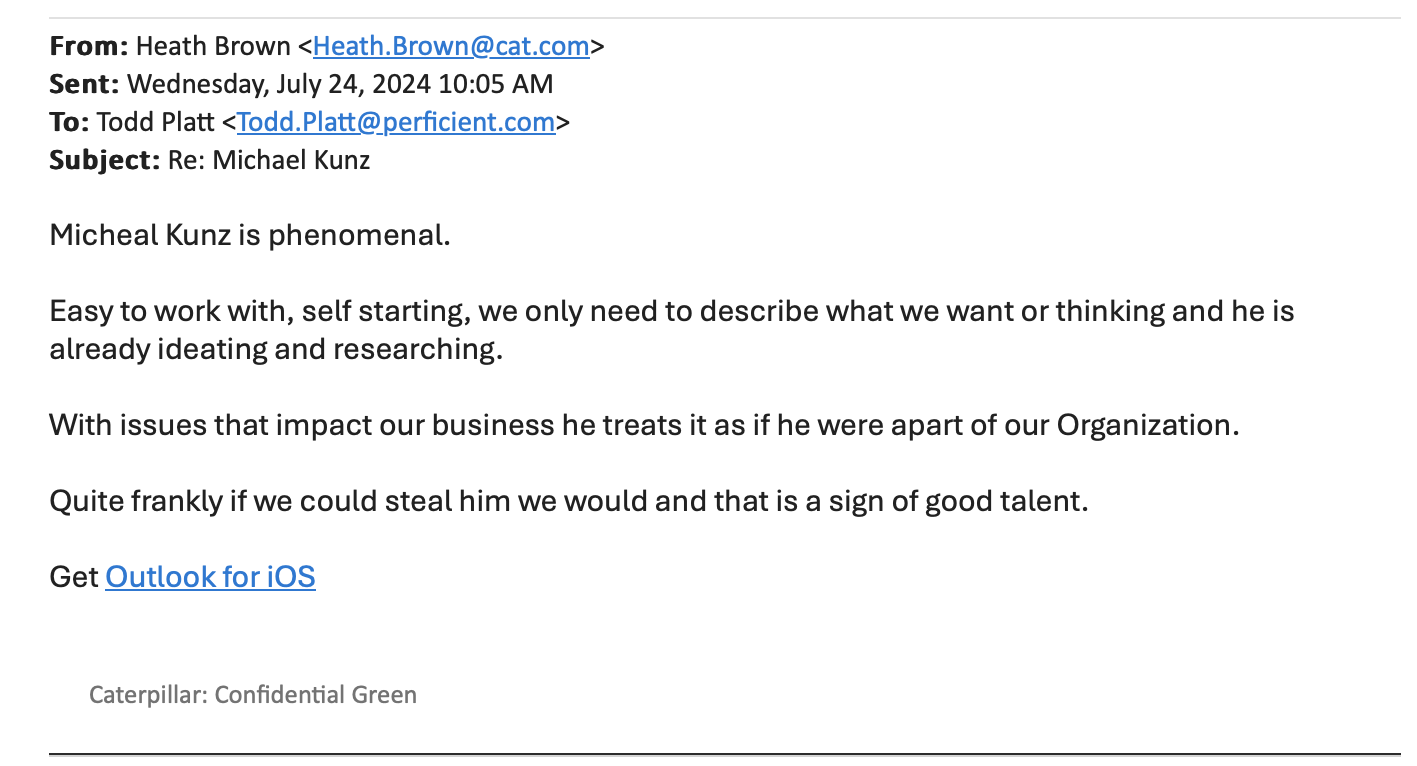
Task: Follow the Outlook for iOS link
Action: tap(210, 577)
